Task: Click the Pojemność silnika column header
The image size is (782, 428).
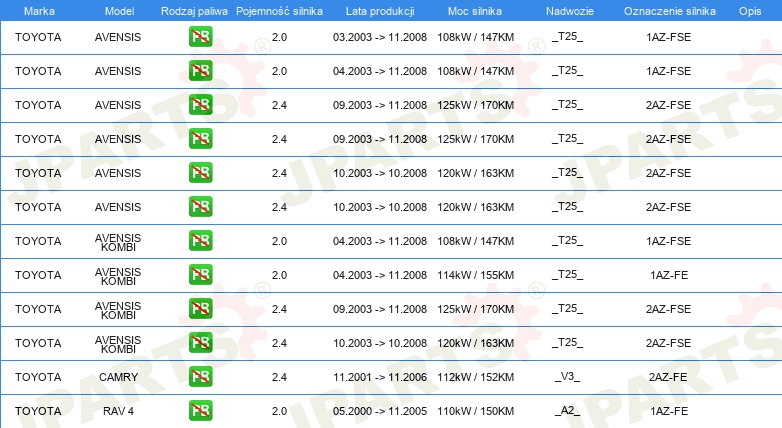Action: pos(279,11)
